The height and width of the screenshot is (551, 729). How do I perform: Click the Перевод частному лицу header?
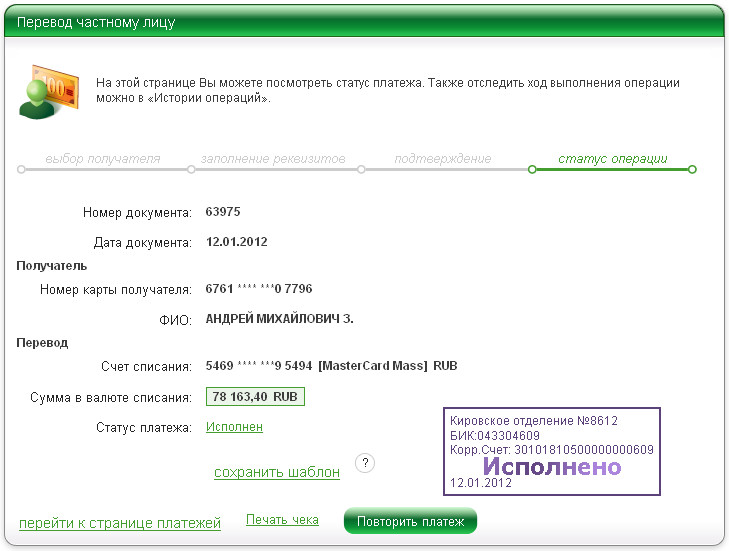coord(96,22)
